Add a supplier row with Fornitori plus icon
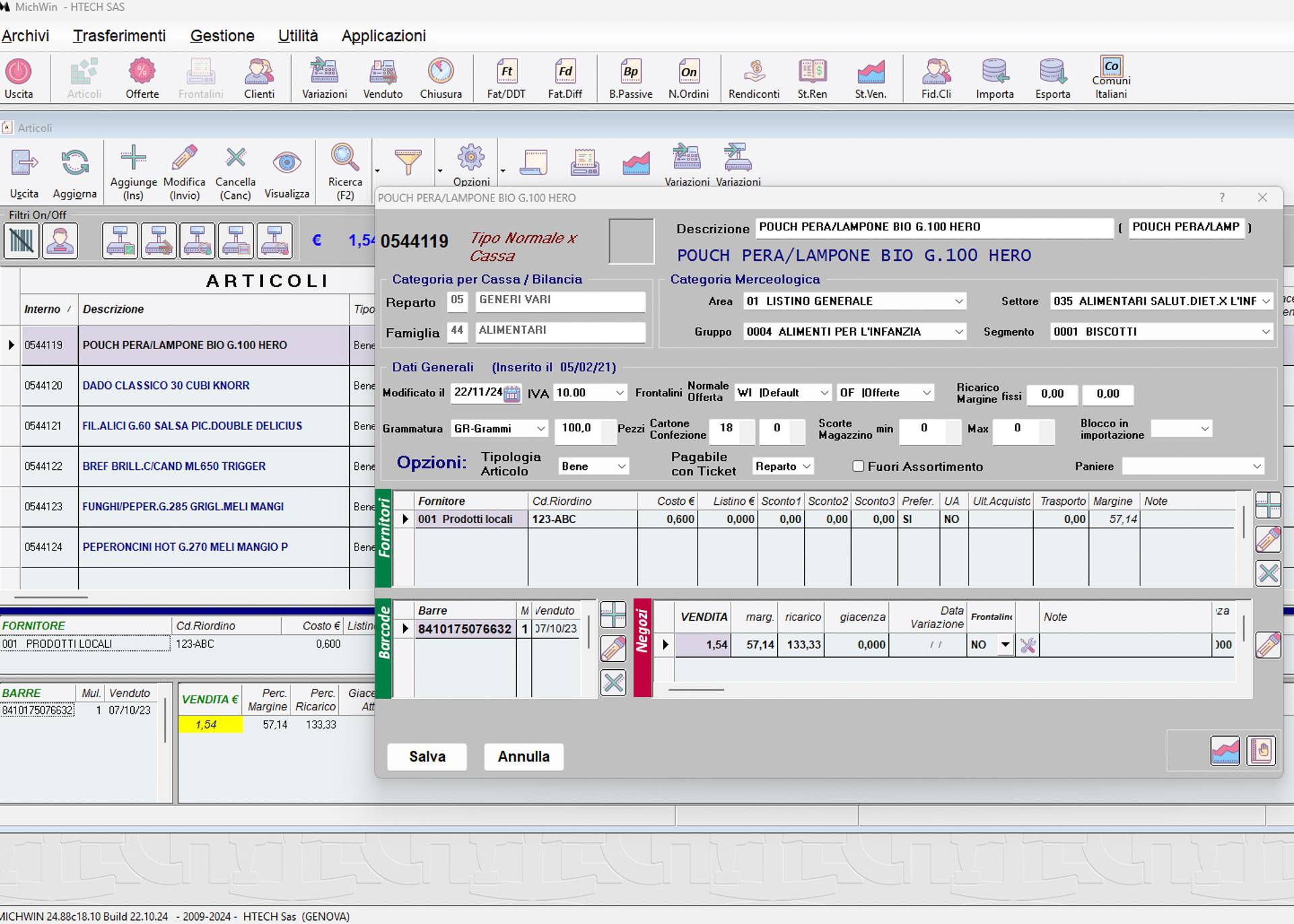The height and width of the screenshot is (924, 1294). (x=1268, y=505)
